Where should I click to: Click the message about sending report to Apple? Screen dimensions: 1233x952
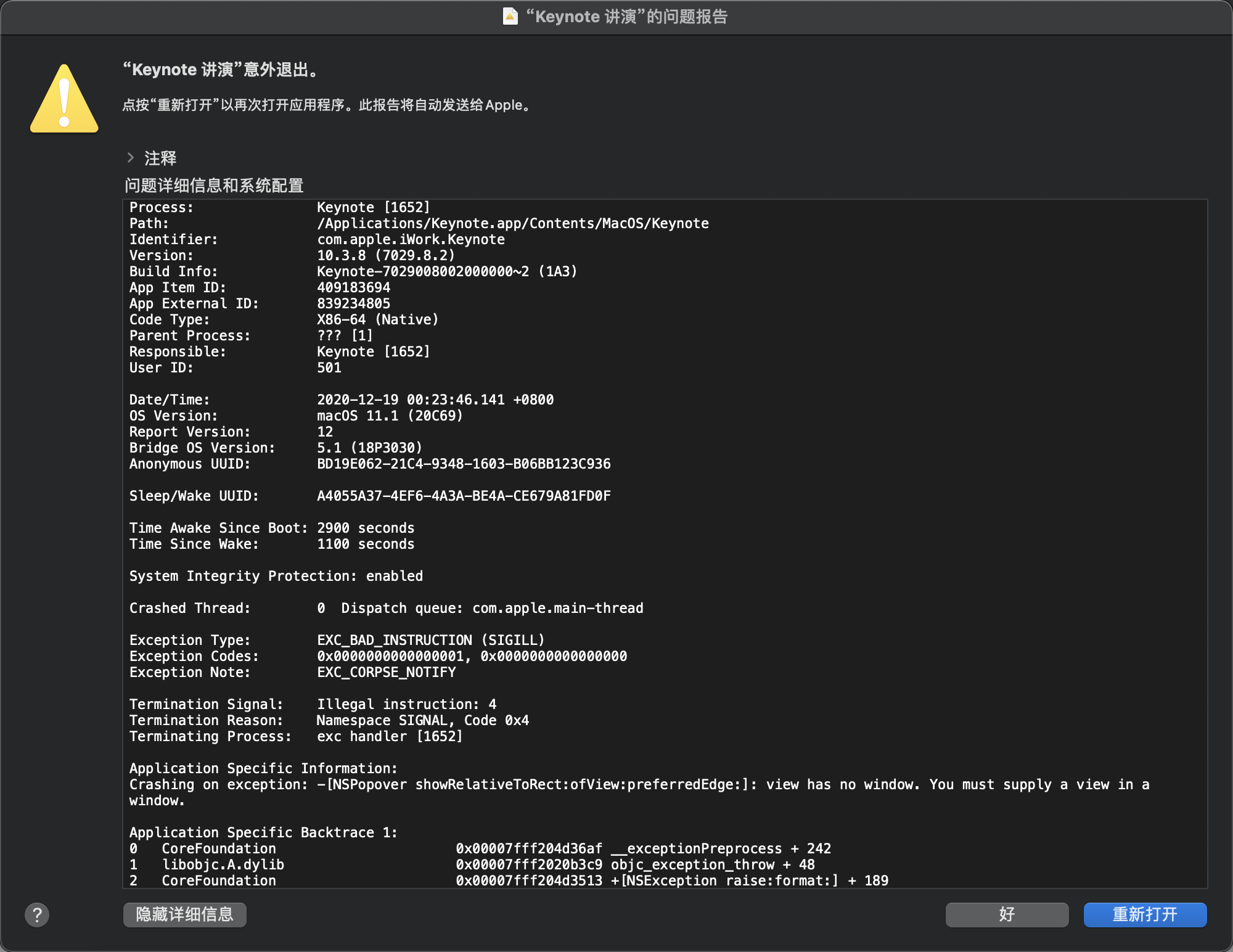tap(327, 105)
